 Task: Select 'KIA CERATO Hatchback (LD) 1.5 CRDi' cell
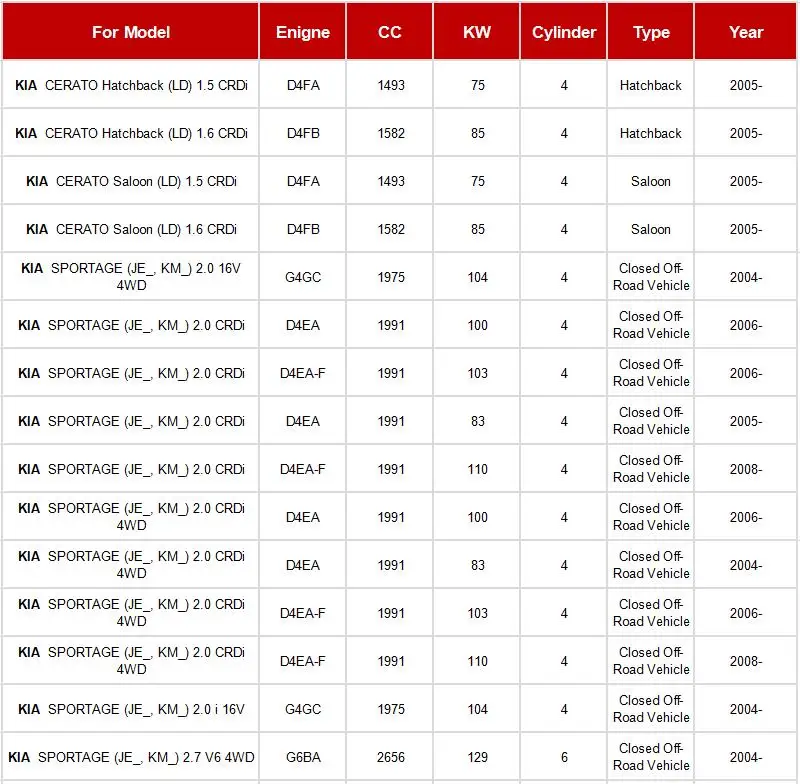[131, 85]
